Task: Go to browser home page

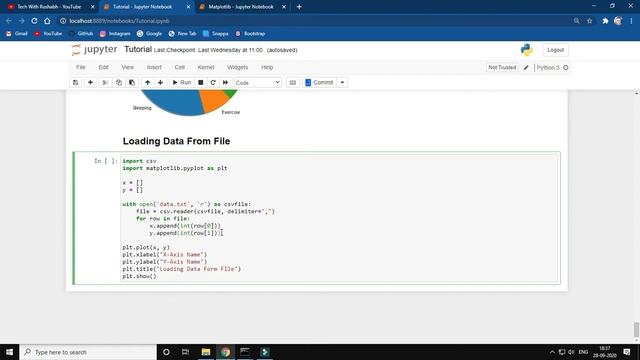Action: (x=47, y=21)
